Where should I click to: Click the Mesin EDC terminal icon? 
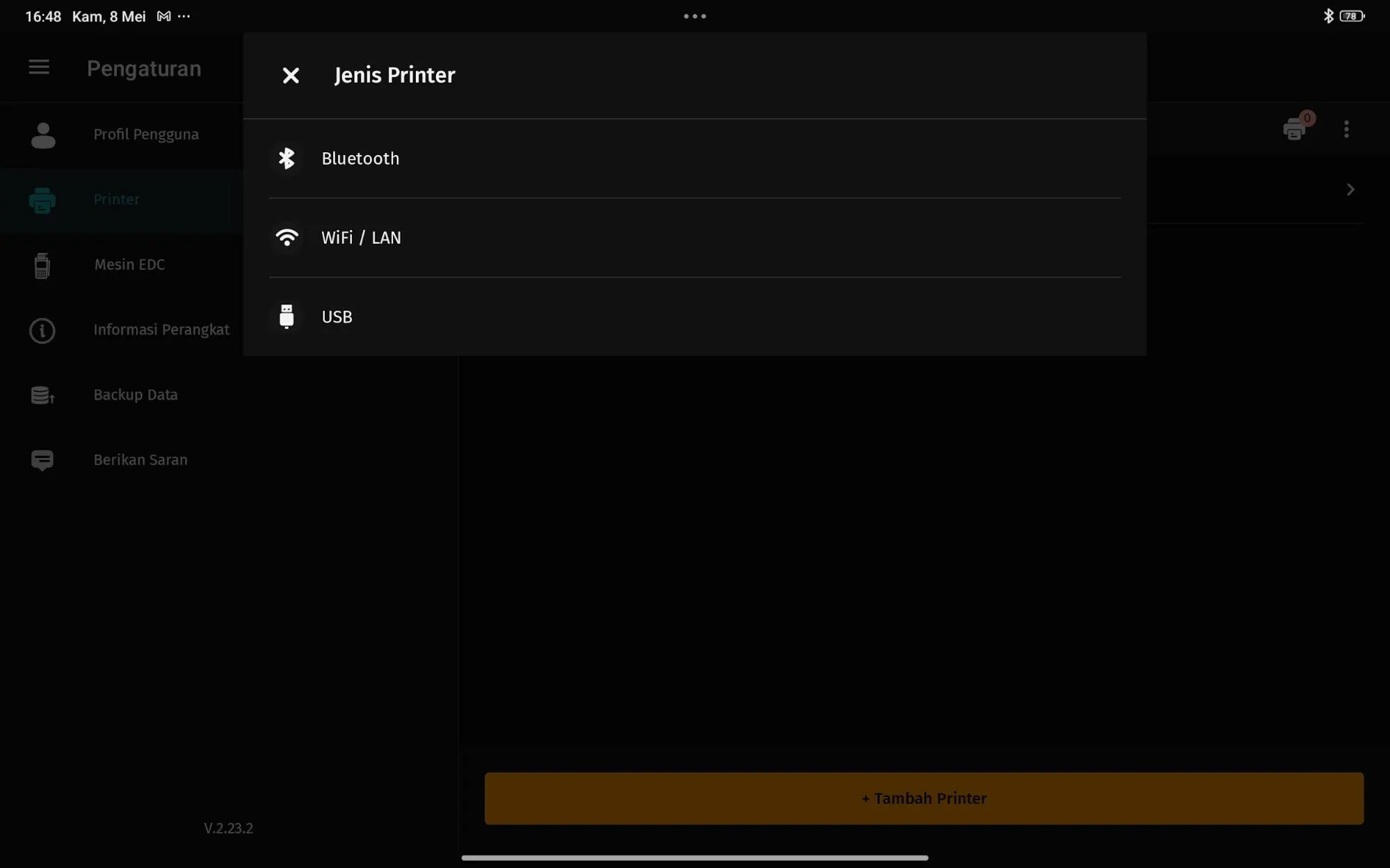42,265
